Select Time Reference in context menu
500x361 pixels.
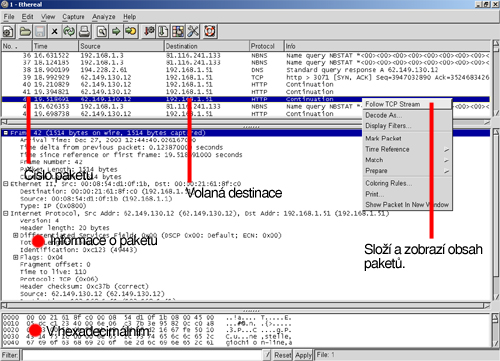[x=407, y=149]
